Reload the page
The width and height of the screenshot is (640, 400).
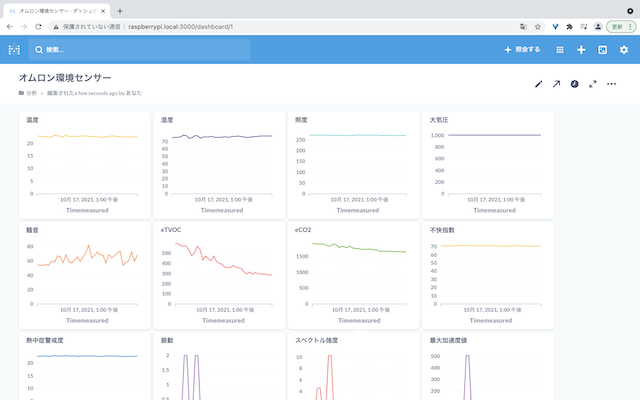38,27
